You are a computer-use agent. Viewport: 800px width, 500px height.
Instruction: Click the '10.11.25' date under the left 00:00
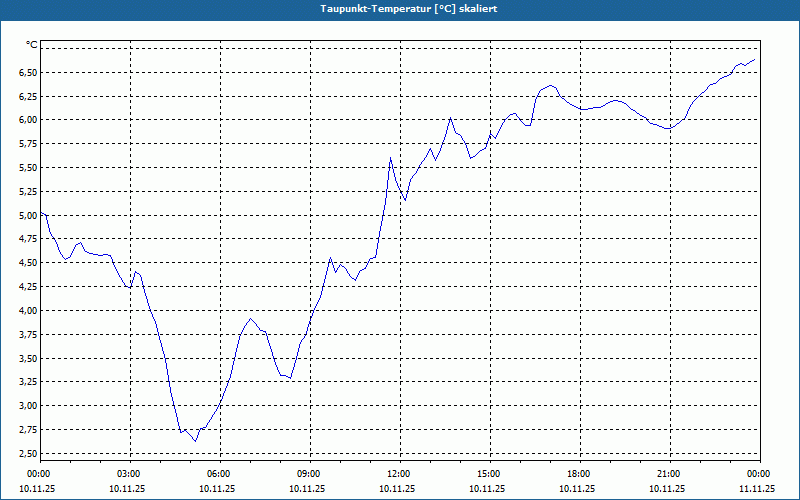pyautogui.click(x=37, y=488)
